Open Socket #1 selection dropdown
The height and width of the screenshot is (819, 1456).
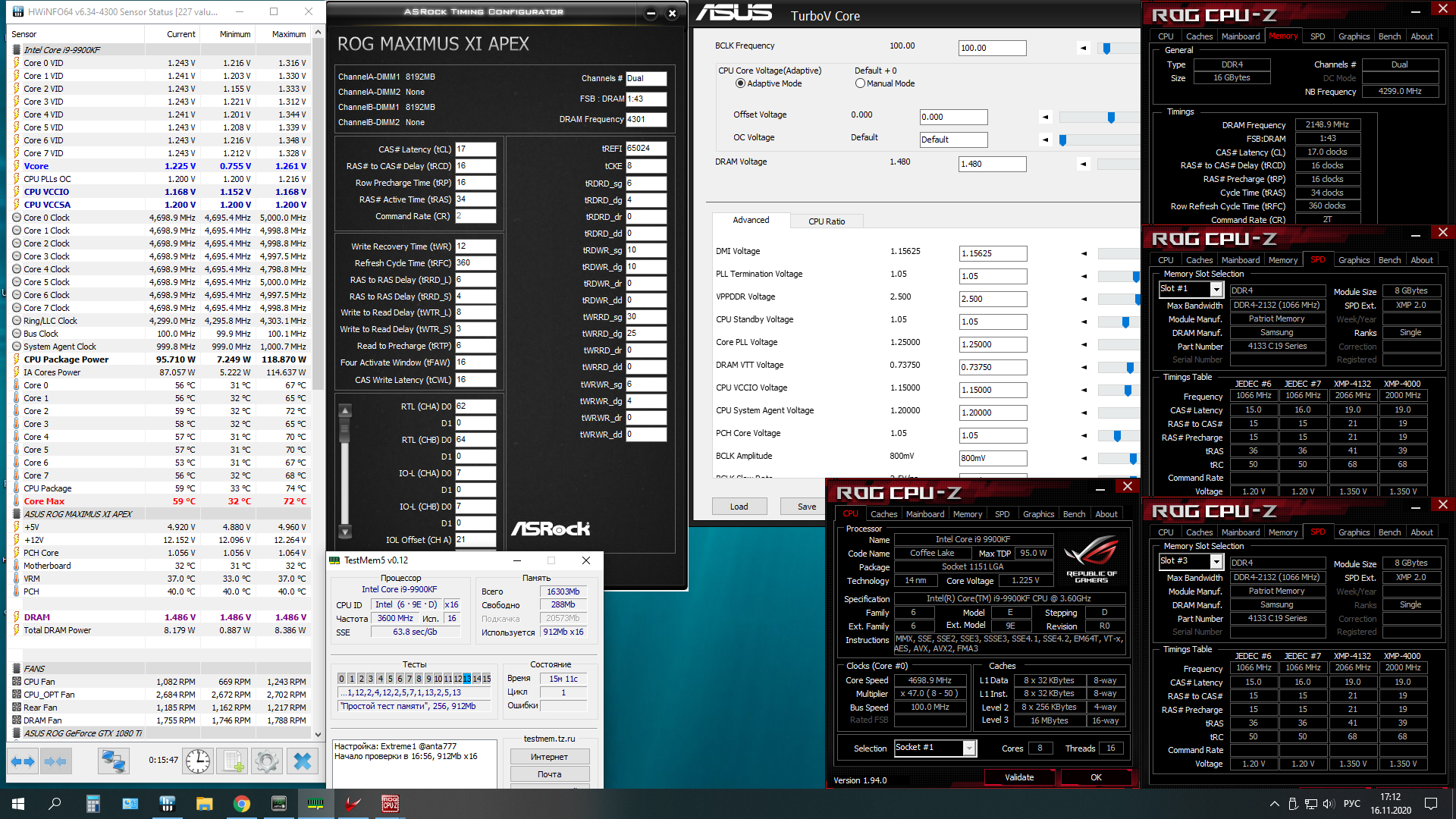tap(969, 748)
